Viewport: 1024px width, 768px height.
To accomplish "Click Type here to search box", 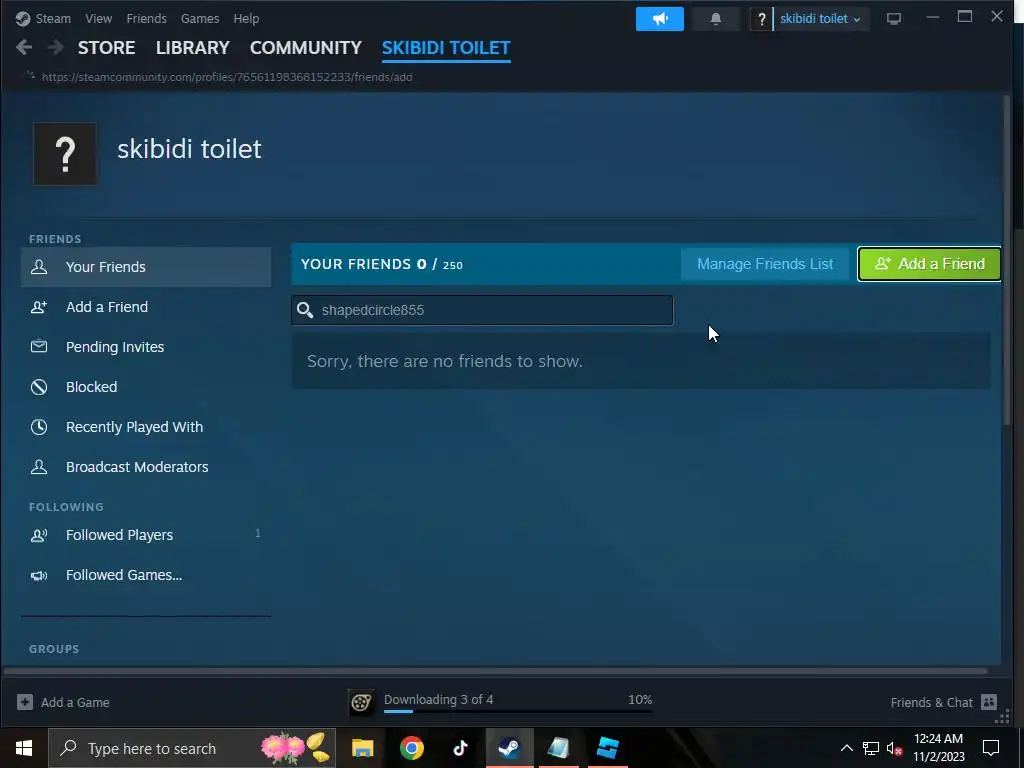I will (192, 748).
